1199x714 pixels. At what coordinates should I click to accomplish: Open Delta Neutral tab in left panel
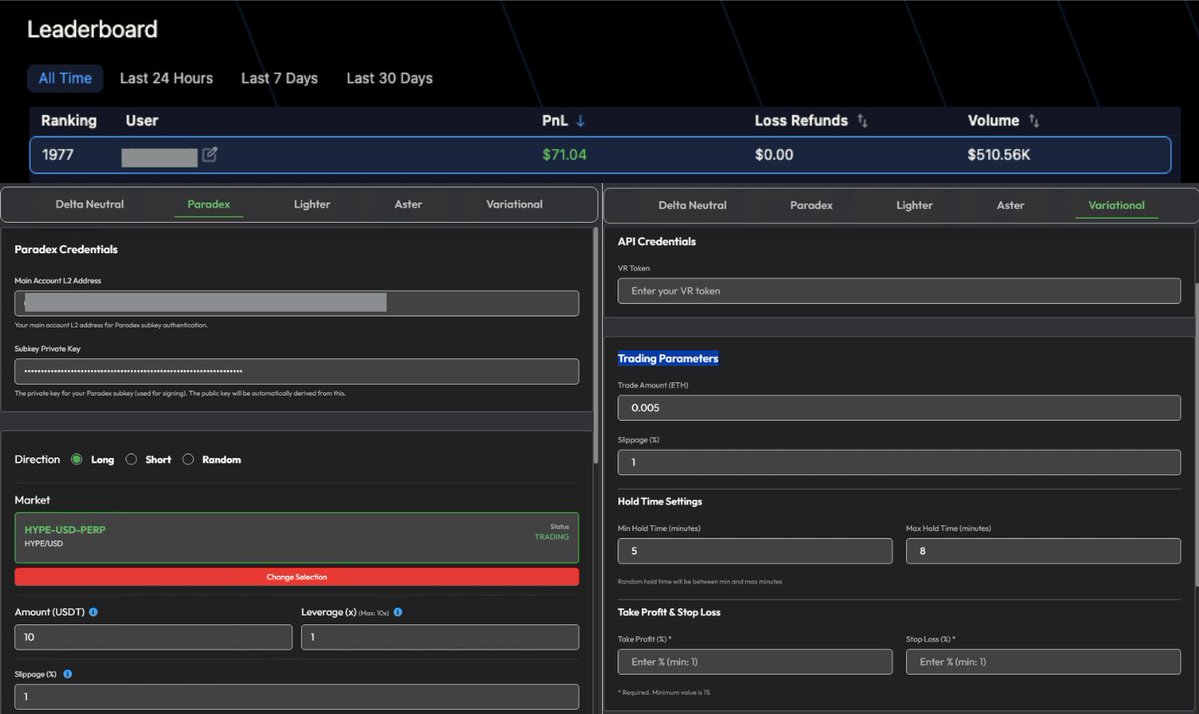coord(89,204)
